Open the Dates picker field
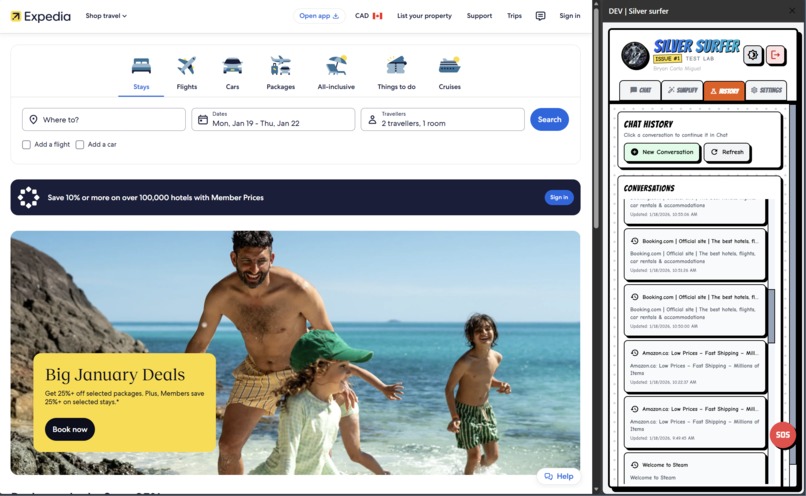Screen dimensions: 806x496 tap(273, 119)
